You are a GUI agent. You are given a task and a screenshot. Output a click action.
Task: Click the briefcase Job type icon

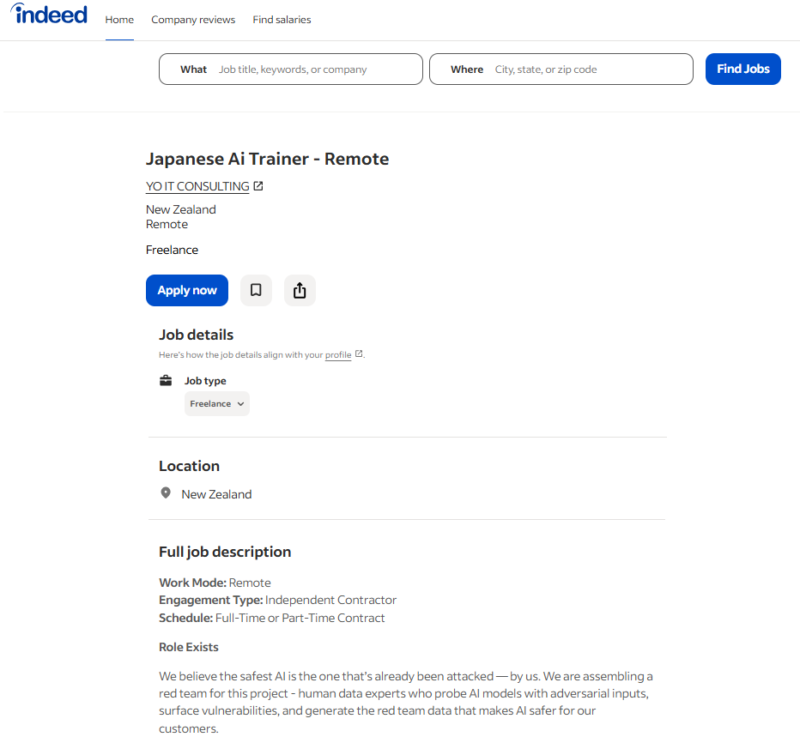click(x=166, y=381)
